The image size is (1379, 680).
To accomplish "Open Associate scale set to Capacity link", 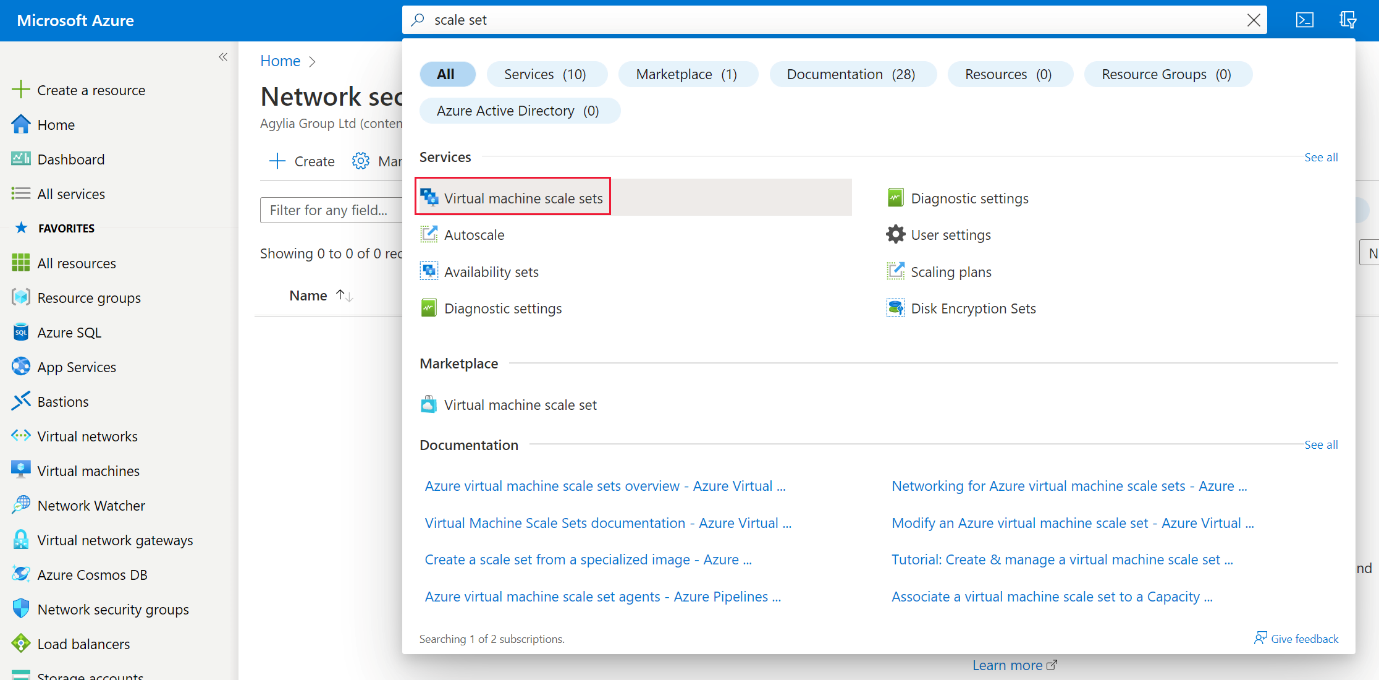I will (x=1052, y=597).
